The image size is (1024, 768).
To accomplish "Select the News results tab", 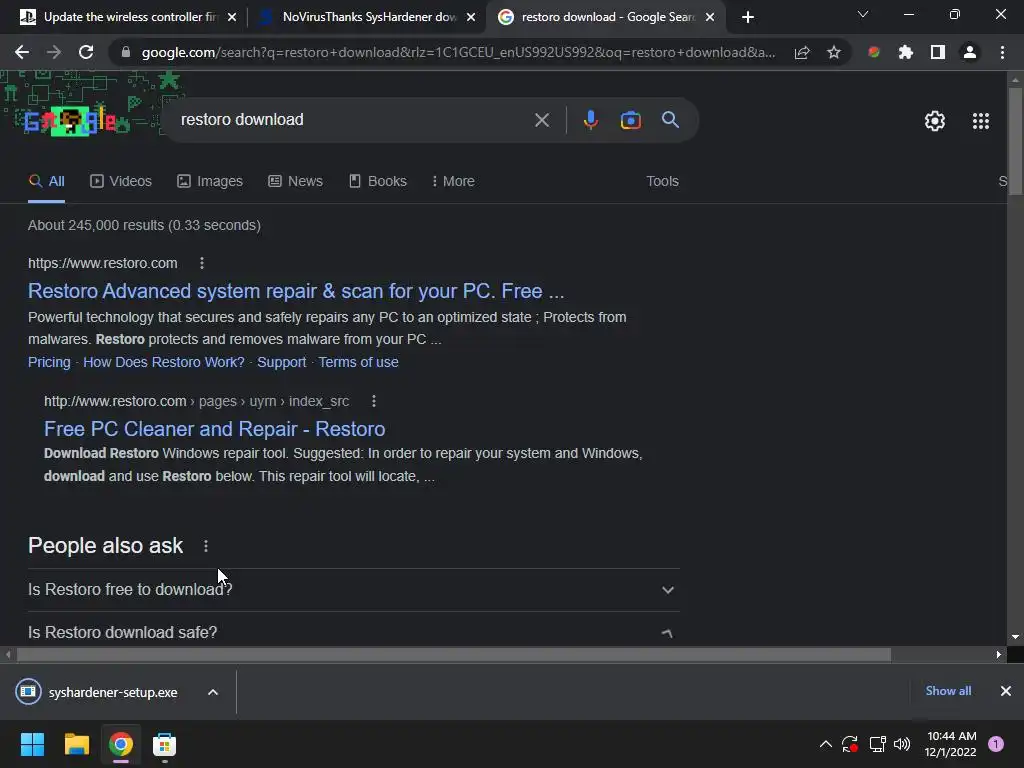I will tap(295, 182).
